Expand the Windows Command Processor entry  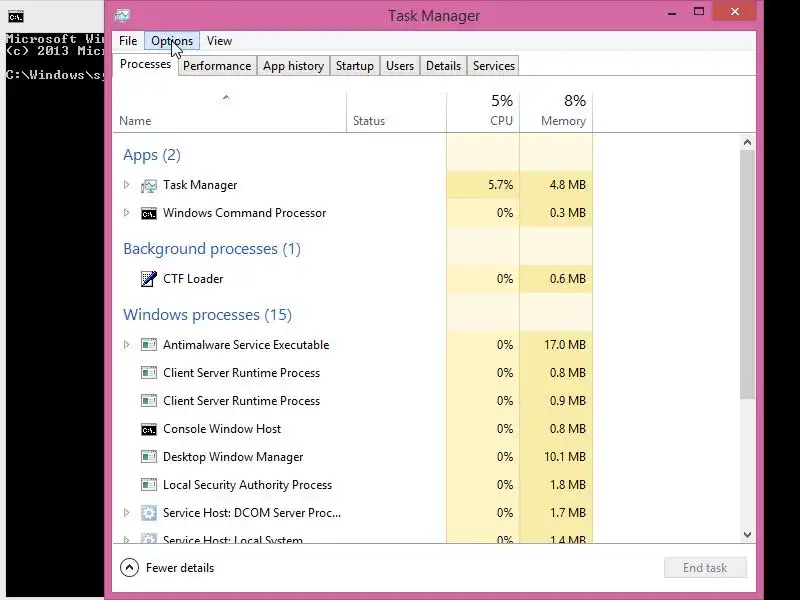(127, 213)
